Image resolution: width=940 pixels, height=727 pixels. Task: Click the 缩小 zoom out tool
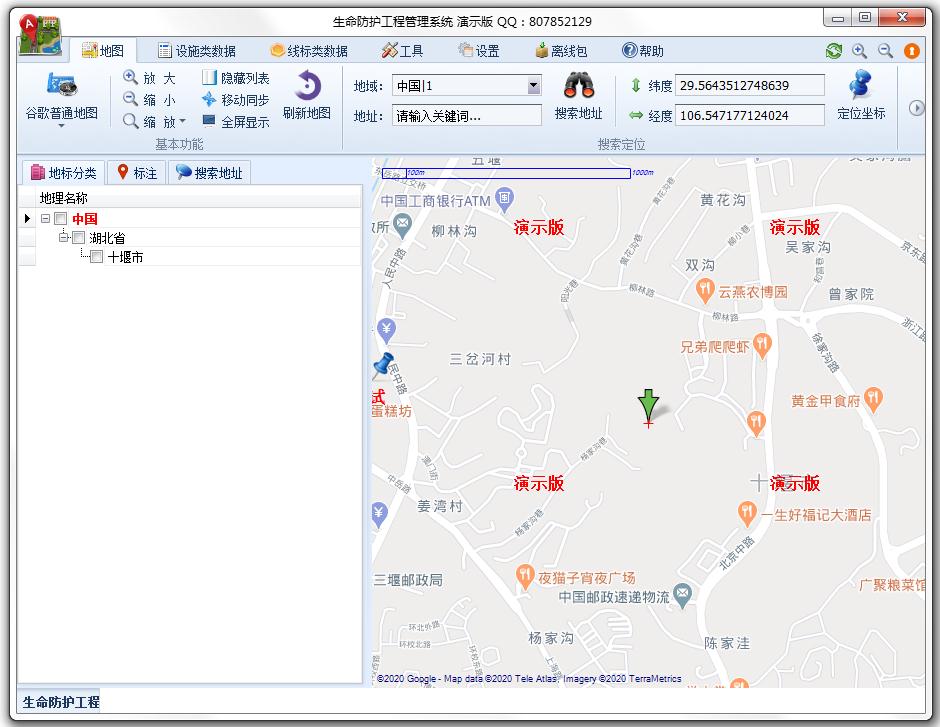click(x=150, y=99)
